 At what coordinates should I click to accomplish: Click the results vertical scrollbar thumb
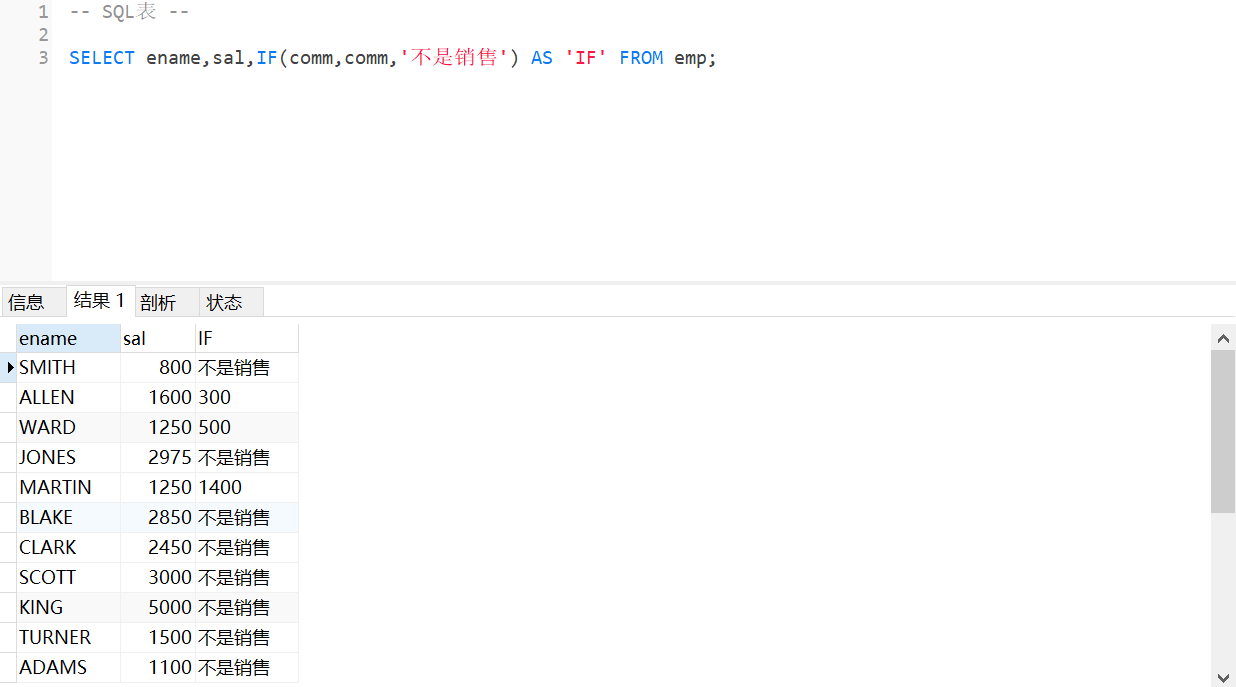click(x=1223, y=431)
